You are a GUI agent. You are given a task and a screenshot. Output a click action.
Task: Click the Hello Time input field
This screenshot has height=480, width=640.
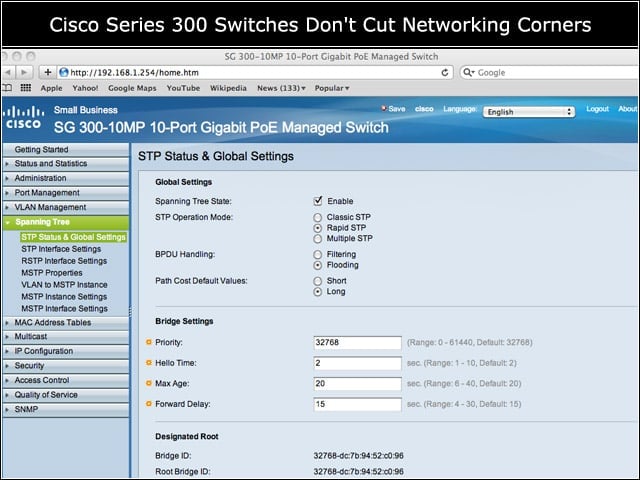coord(358,363)
